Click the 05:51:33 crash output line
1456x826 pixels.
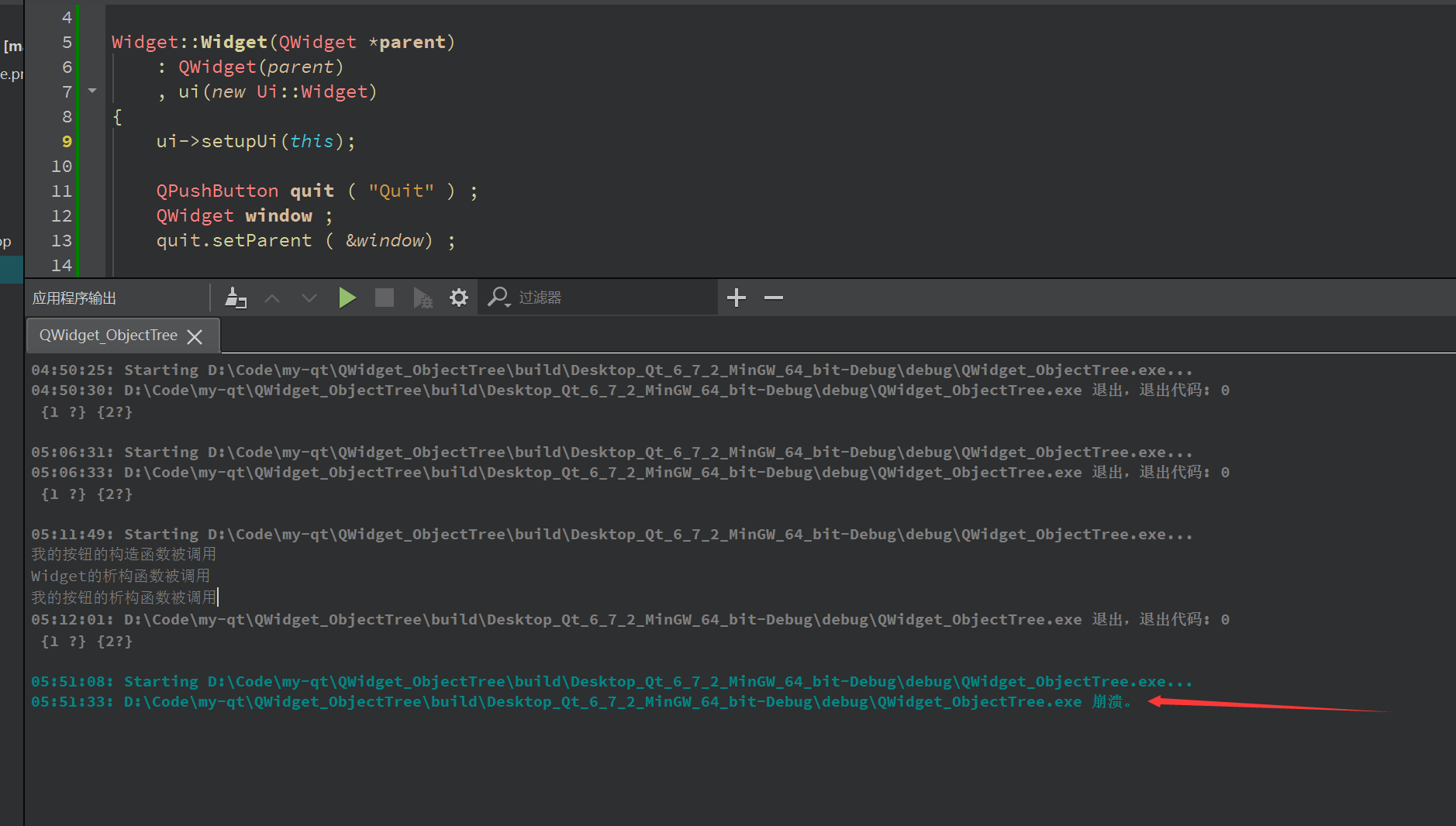pyautogui.click(x=581, y=701)
